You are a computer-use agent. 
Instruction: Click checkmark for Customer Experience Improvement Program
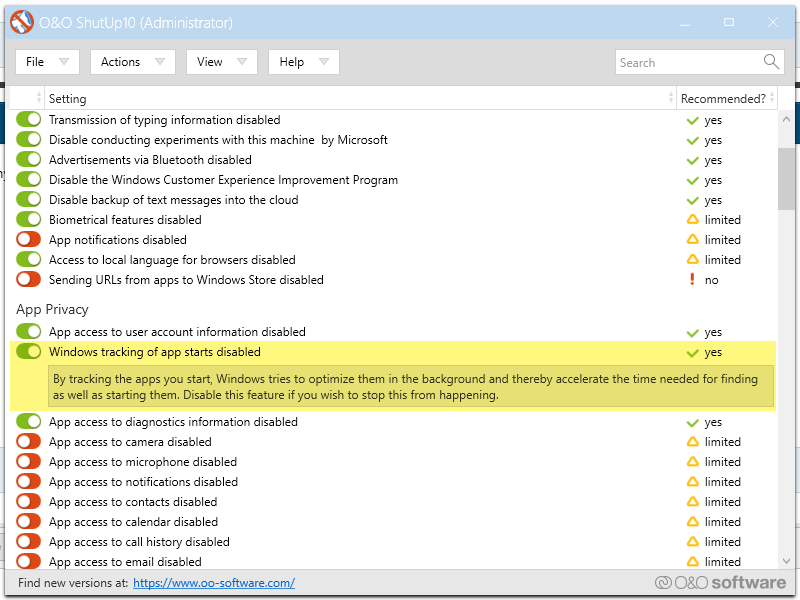(x=692, y=180)
